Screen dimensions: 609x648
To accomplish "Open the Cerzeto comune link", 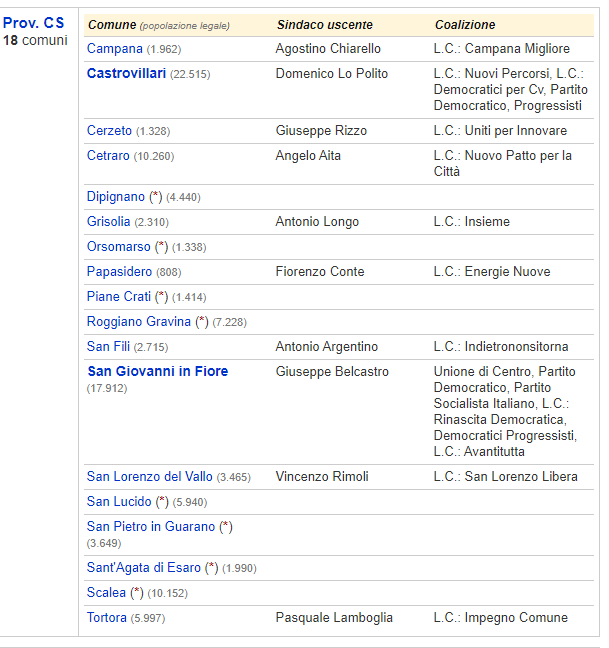I will [x=109, y=131].
